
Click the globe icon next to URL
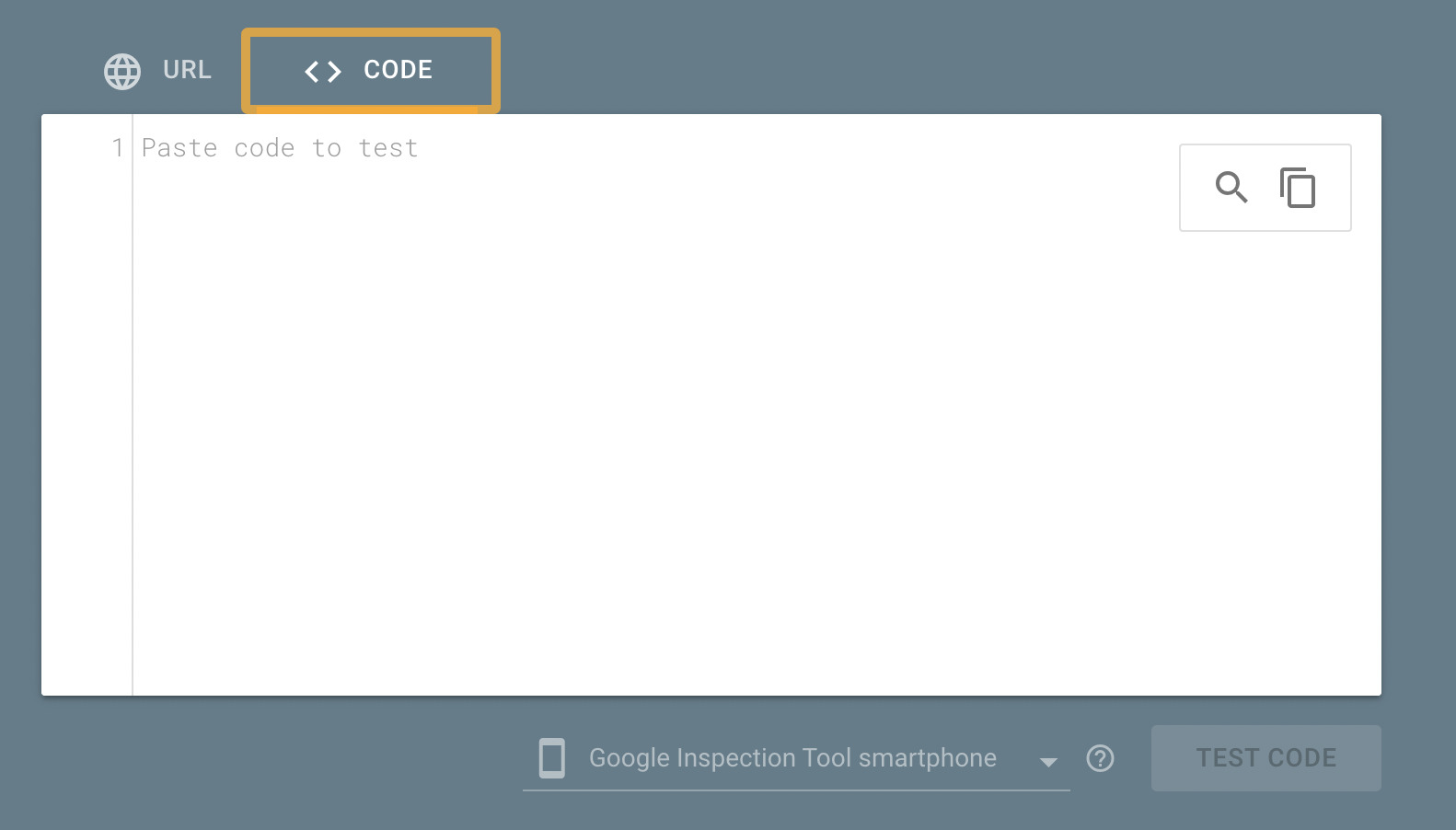pyautogui.click(x=123, y=70)
